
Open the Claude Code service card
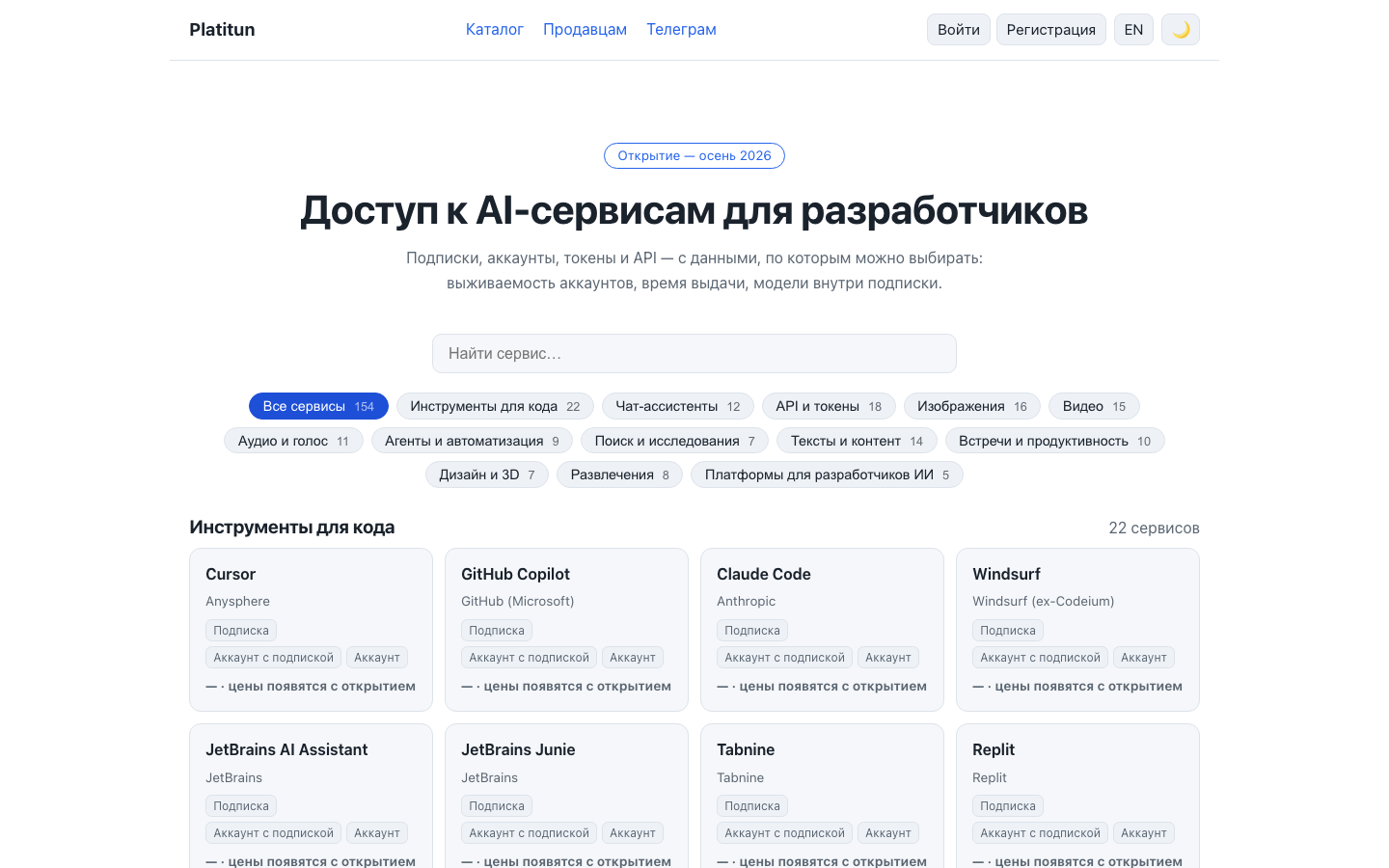pyautogui.click(x=822, y=630)
